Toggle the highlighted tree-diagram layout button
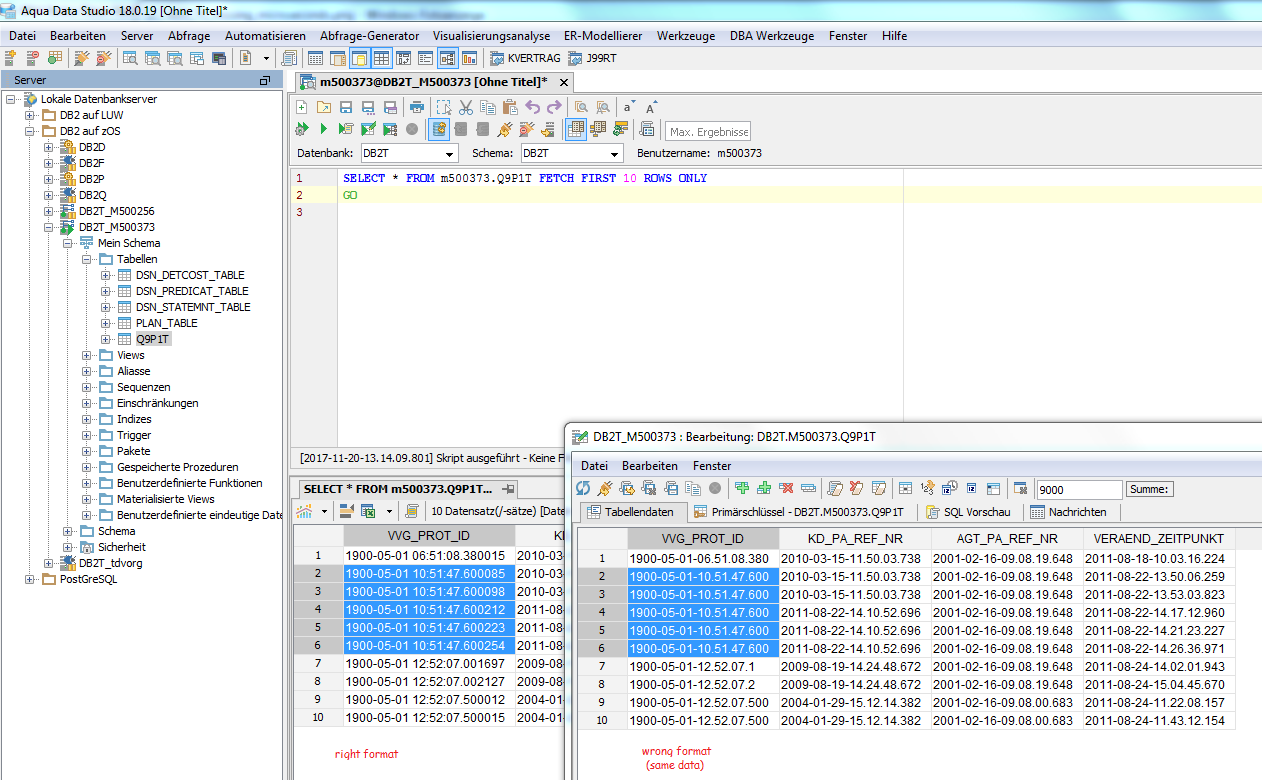1262x780 pixels. click(447, 58)
